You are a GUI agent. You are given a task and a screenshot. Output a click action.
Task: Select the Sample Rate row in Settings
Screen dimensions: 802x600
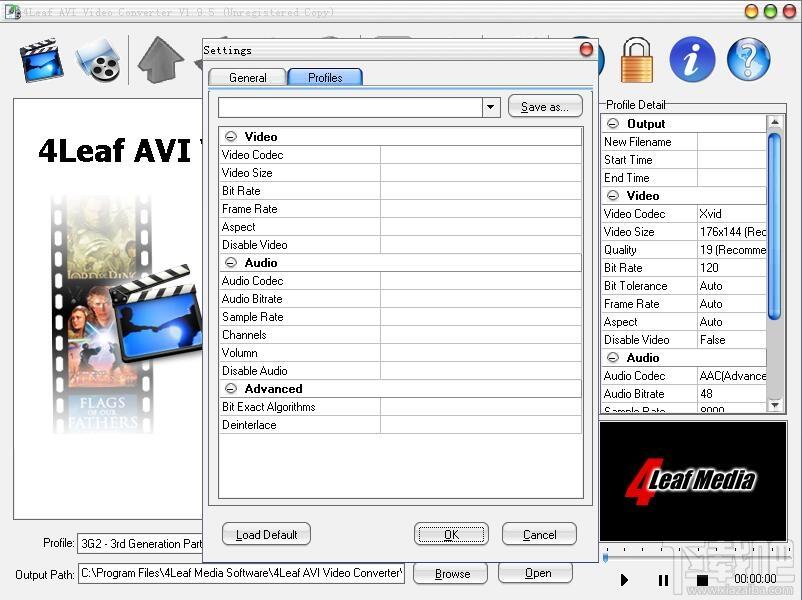[400, 317]
